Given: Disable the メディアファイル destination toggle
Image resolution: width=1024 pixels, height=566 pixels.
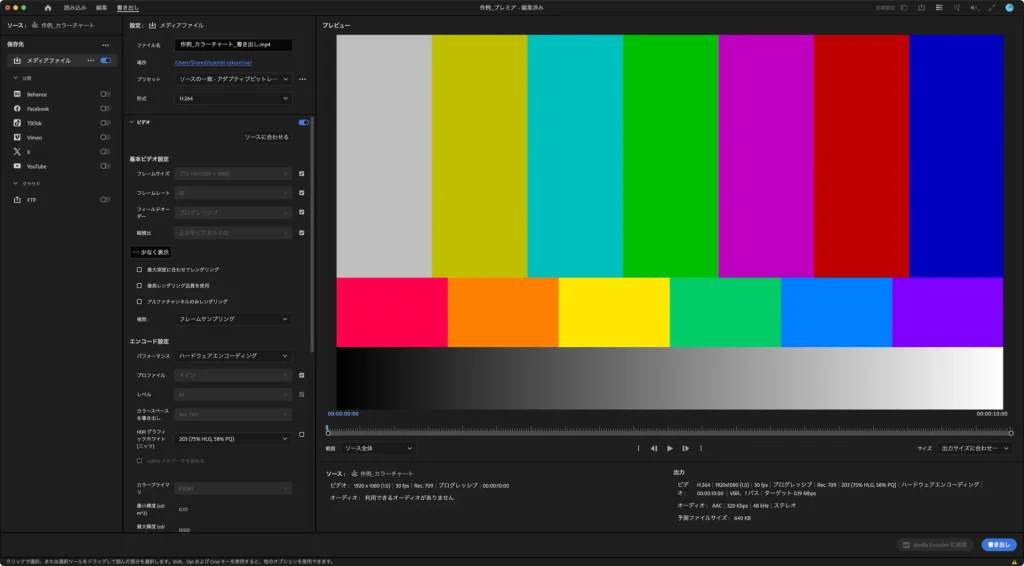Looking at the screenshot, I should pyautogui.click(x=105, y=60).
